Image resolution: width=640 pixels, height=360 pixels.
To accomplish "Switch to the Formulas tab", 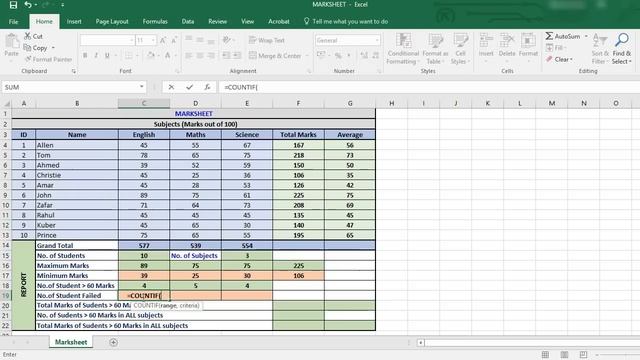I will (x=155, y=21).
